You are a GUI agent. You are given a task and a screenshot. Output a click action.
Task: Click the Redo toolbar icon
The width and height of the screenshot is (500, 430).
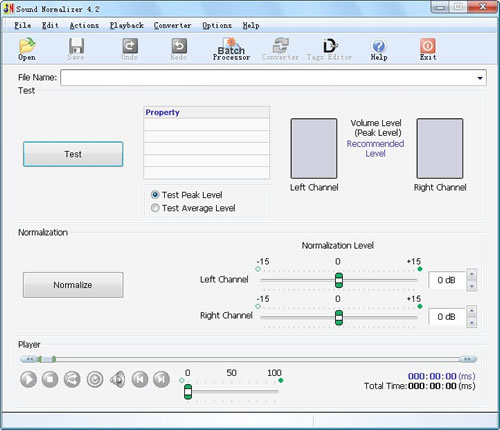point(179,49)
